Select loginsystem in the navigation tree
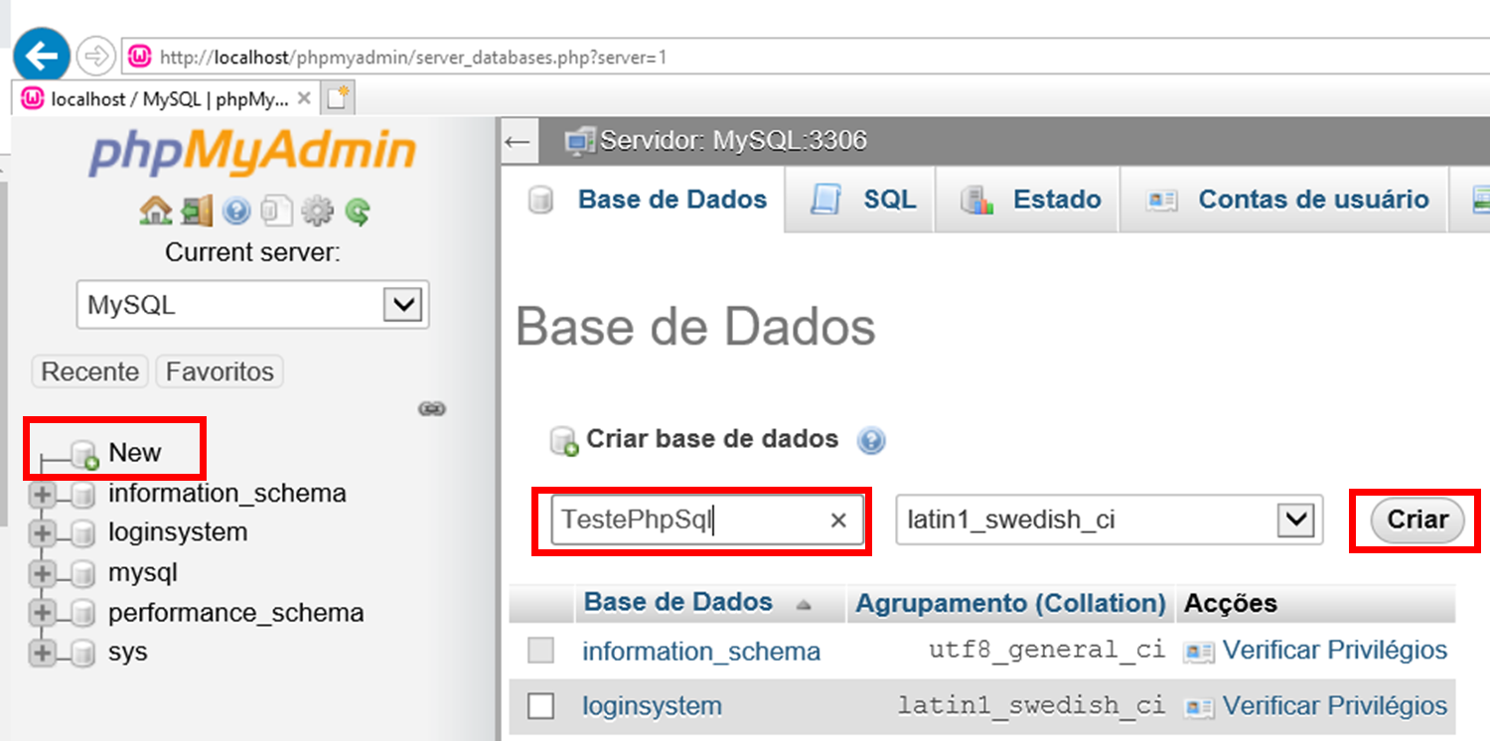 178,532
